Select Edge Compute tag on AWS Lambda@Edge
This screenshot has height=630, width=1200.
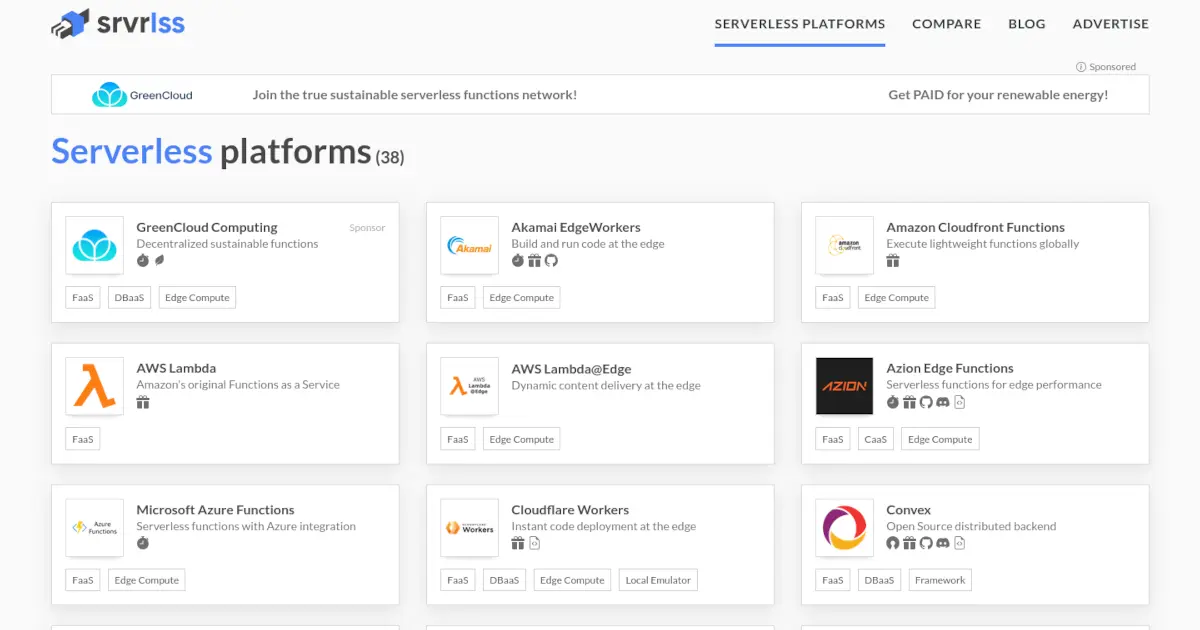coord(522,439)
